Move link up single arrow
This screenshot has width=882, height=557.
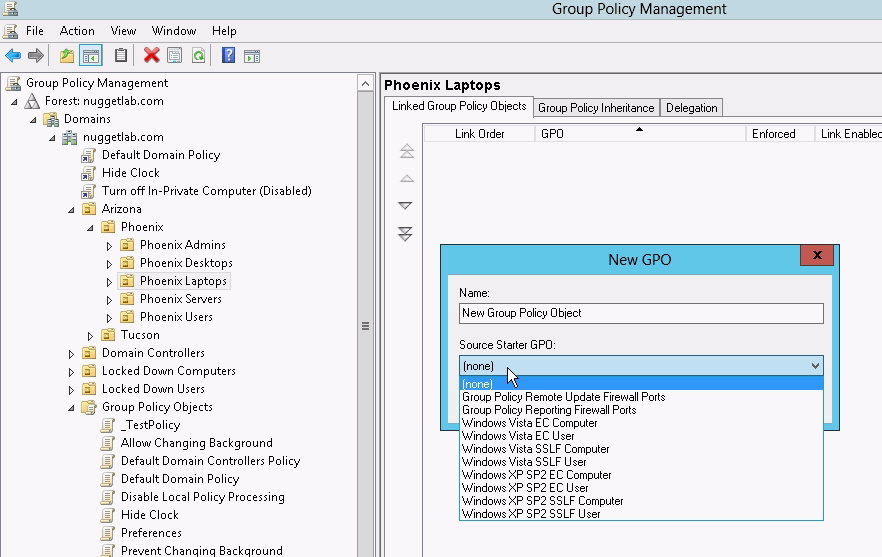pos(407,178)
